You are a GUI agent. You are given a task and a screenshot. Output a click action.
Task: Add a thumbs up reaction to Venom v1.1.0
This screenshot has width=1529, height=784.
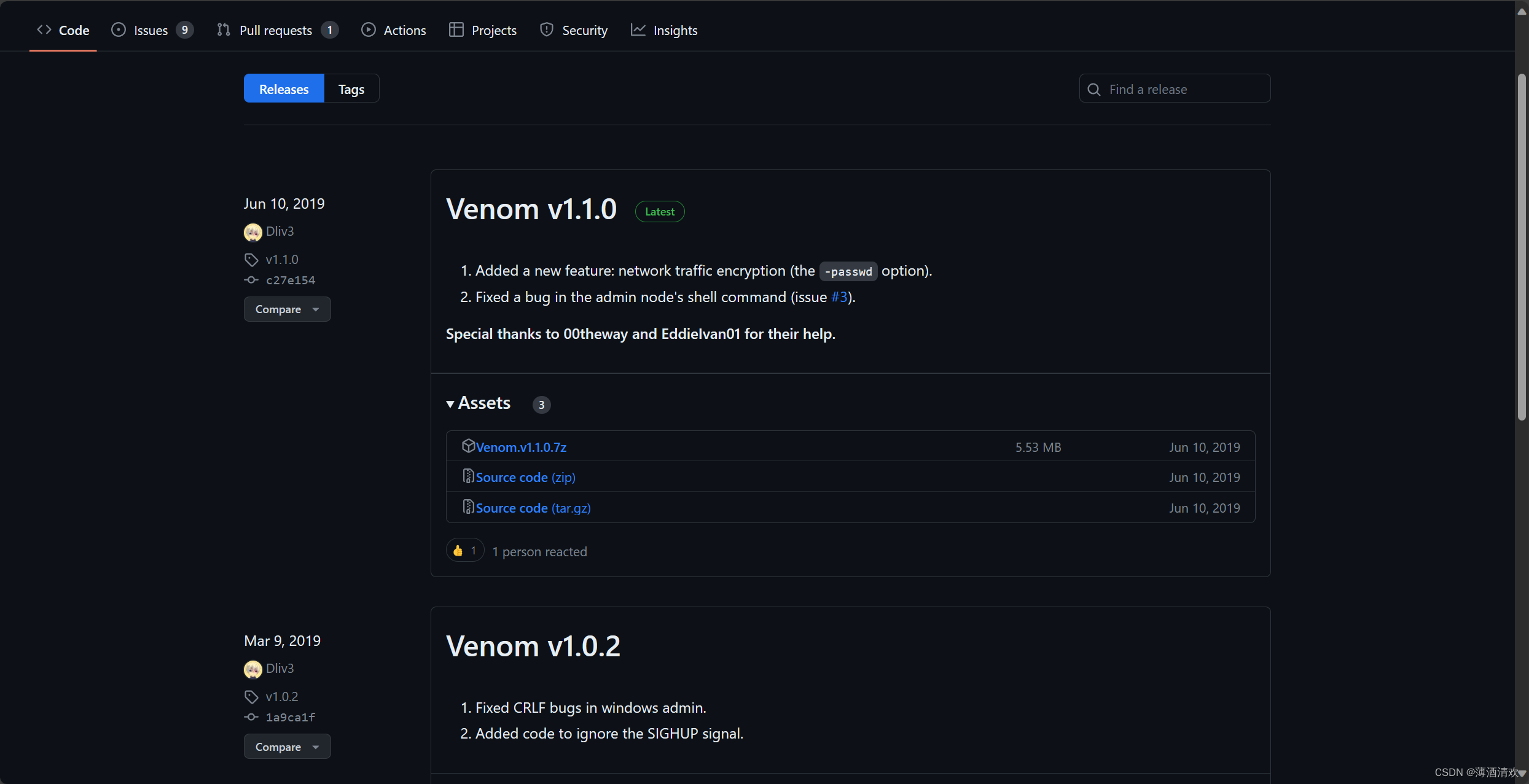click(464, 551)
